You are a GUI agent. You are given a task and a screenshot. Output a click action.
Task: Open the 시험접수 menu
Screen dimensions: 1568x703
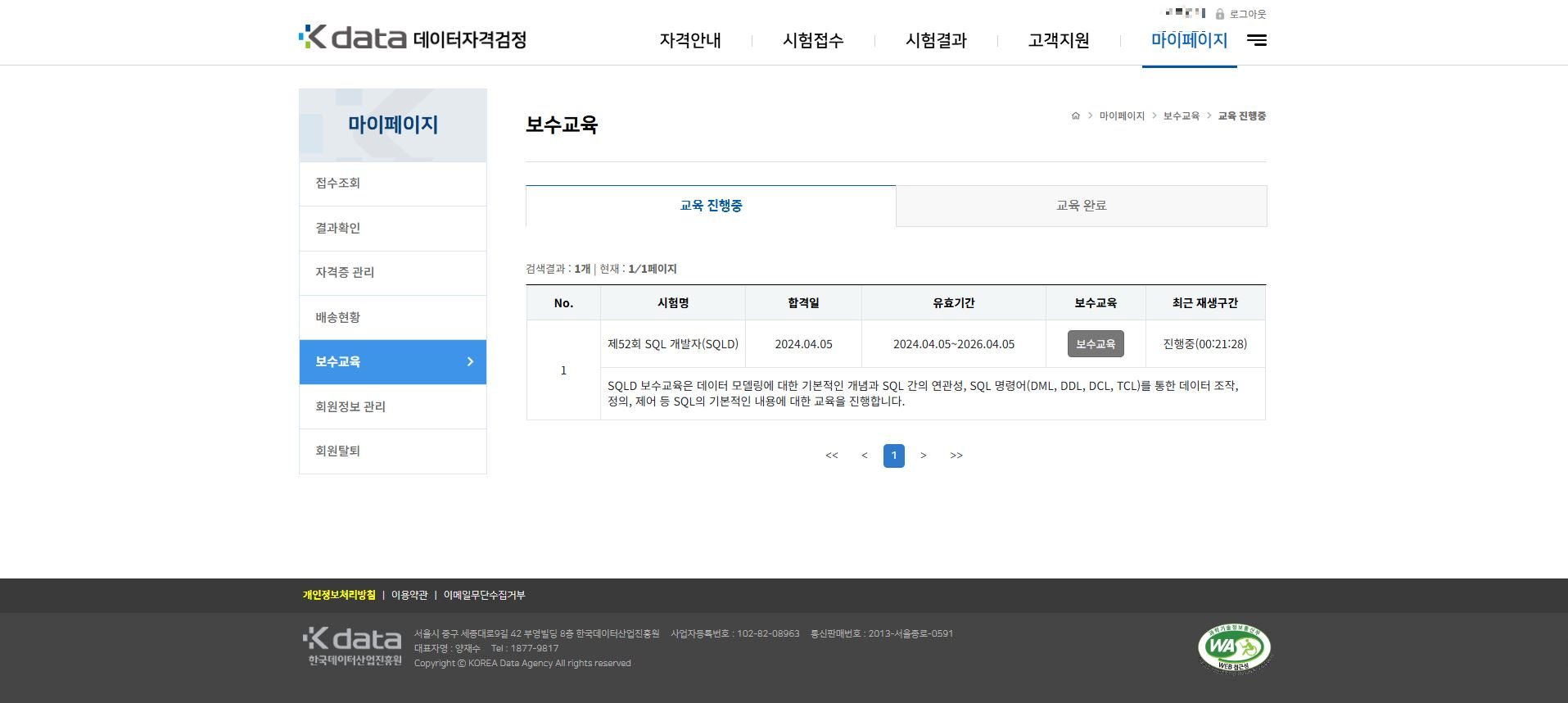point(813,40)
